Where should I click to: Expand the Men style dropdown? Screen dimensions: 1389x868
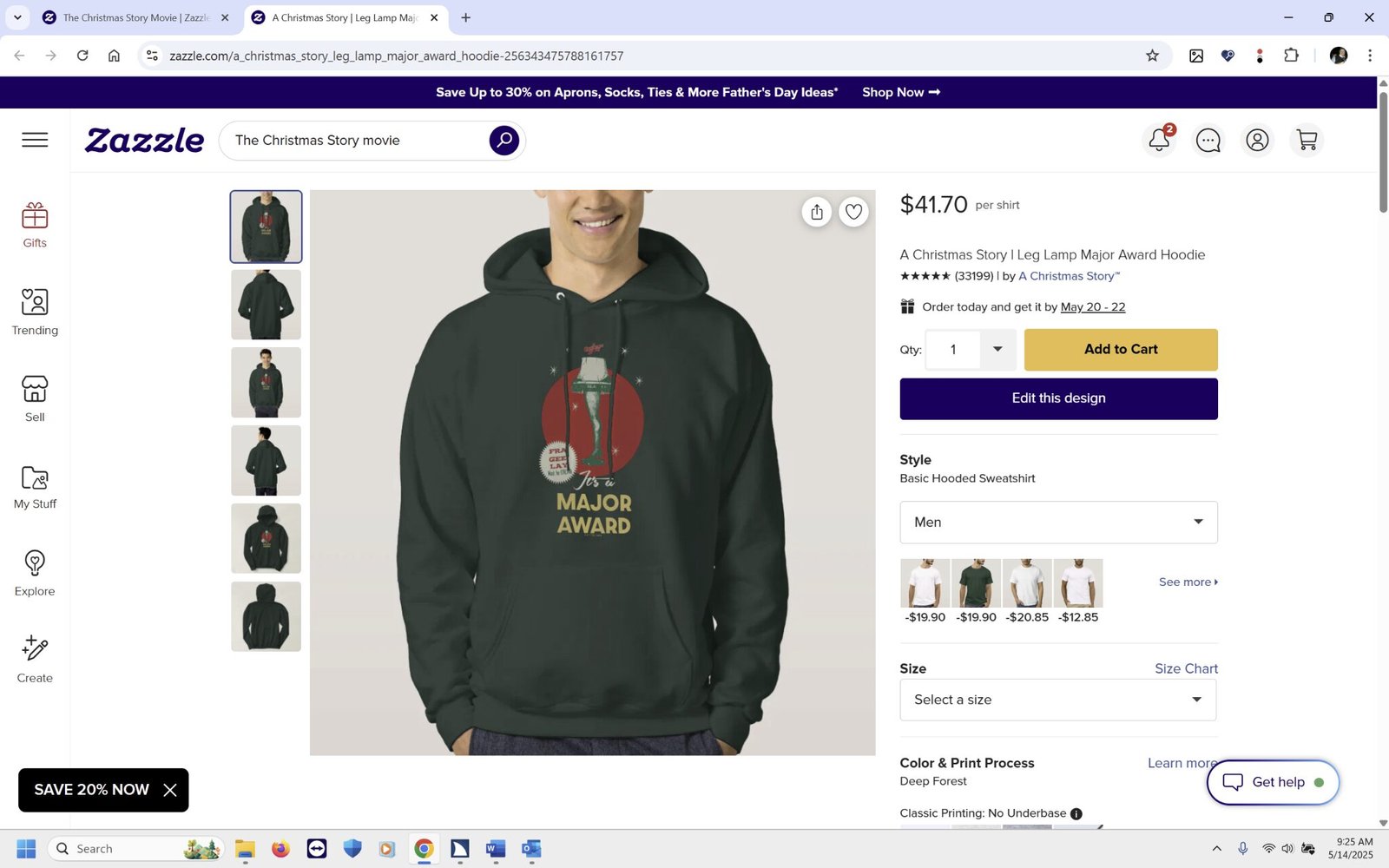coord(1058,523)
